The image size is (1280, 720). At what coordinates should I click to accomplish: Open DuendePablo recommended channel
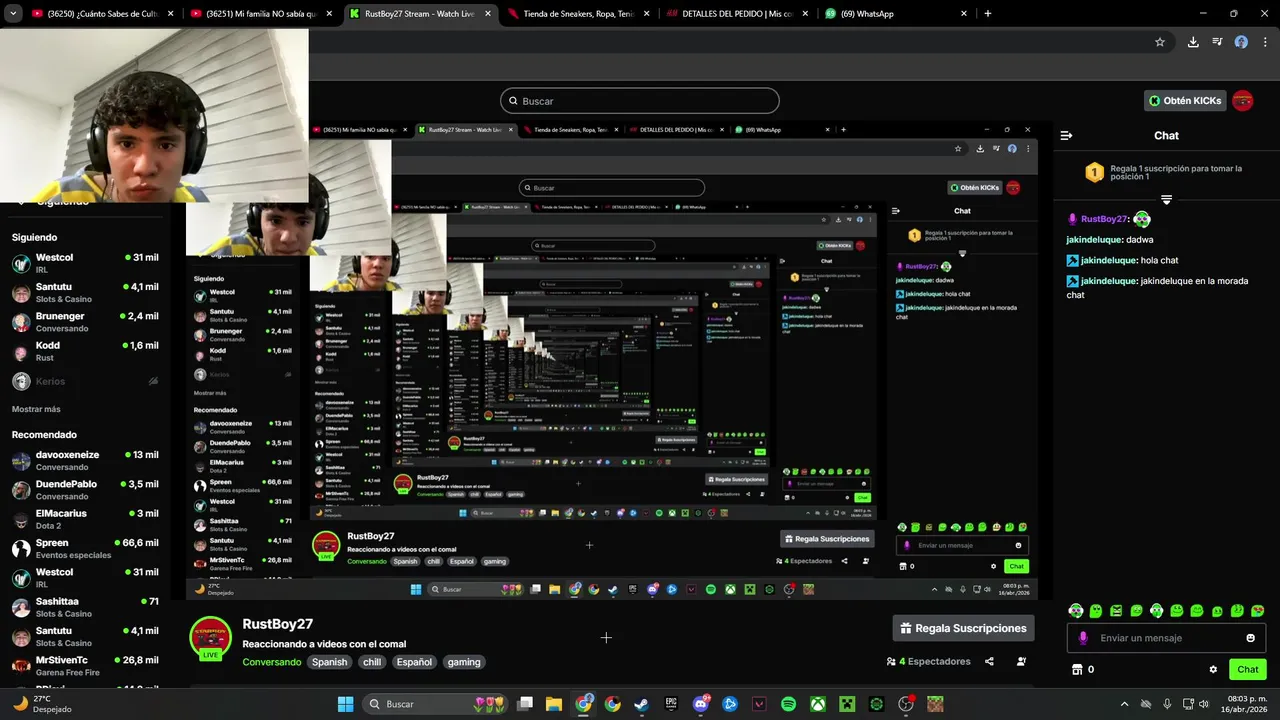[85, 490]
